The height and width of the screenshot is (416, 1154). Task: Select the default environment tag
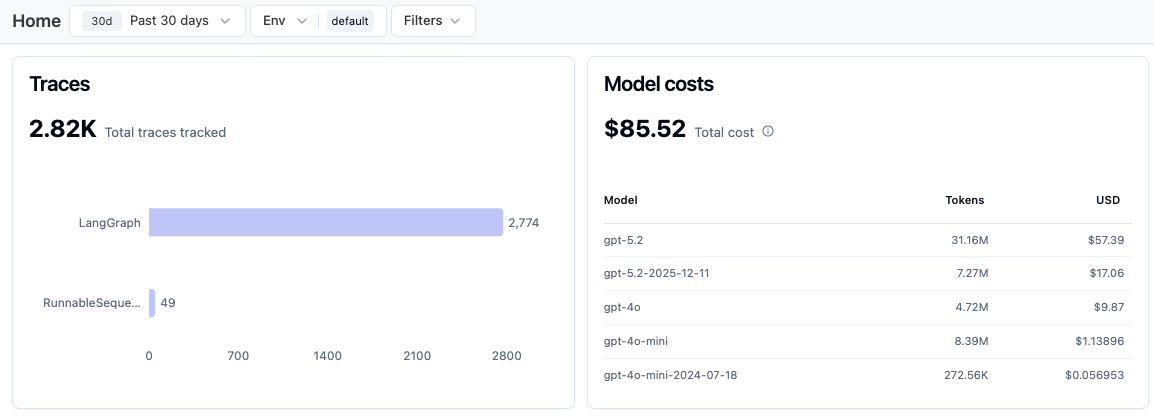350,21
